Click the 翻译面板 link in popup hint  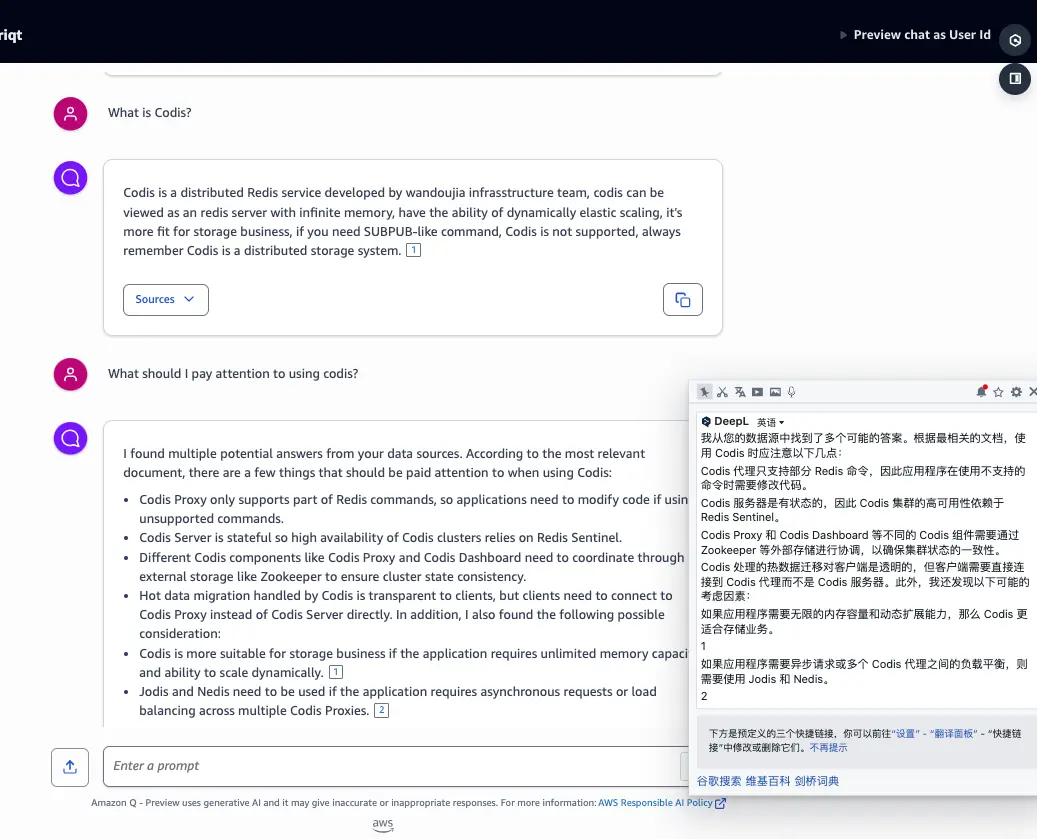click(x=953, y=733)
